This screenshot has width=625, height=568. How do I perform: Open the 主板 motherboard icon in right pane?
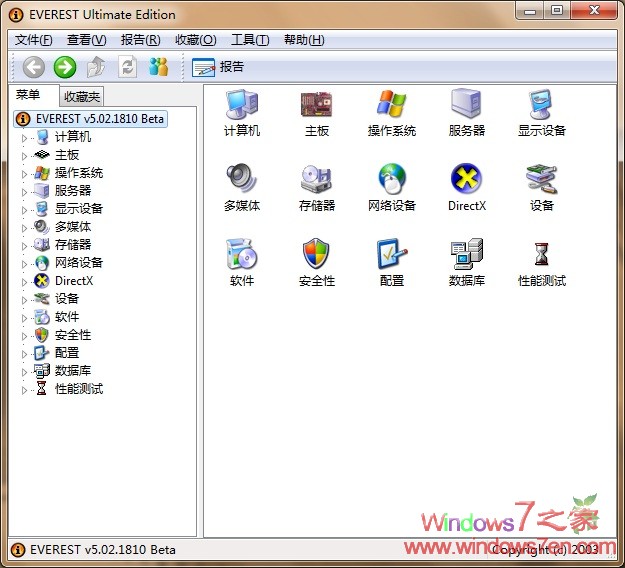[x=316, y=105]
